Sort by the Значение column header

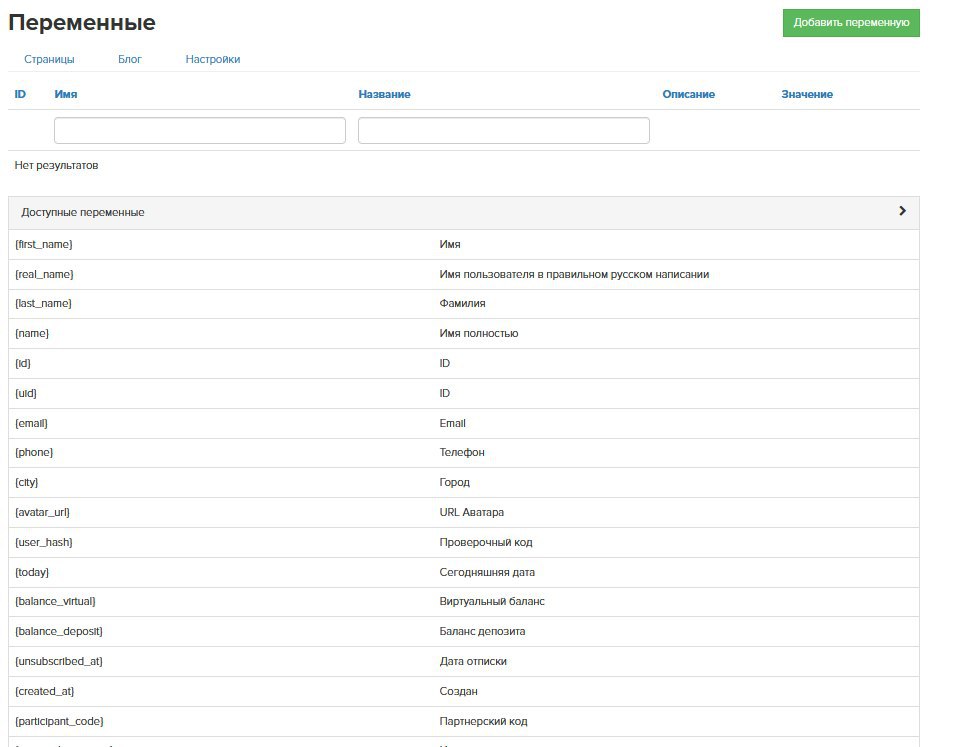pos(807,94)
